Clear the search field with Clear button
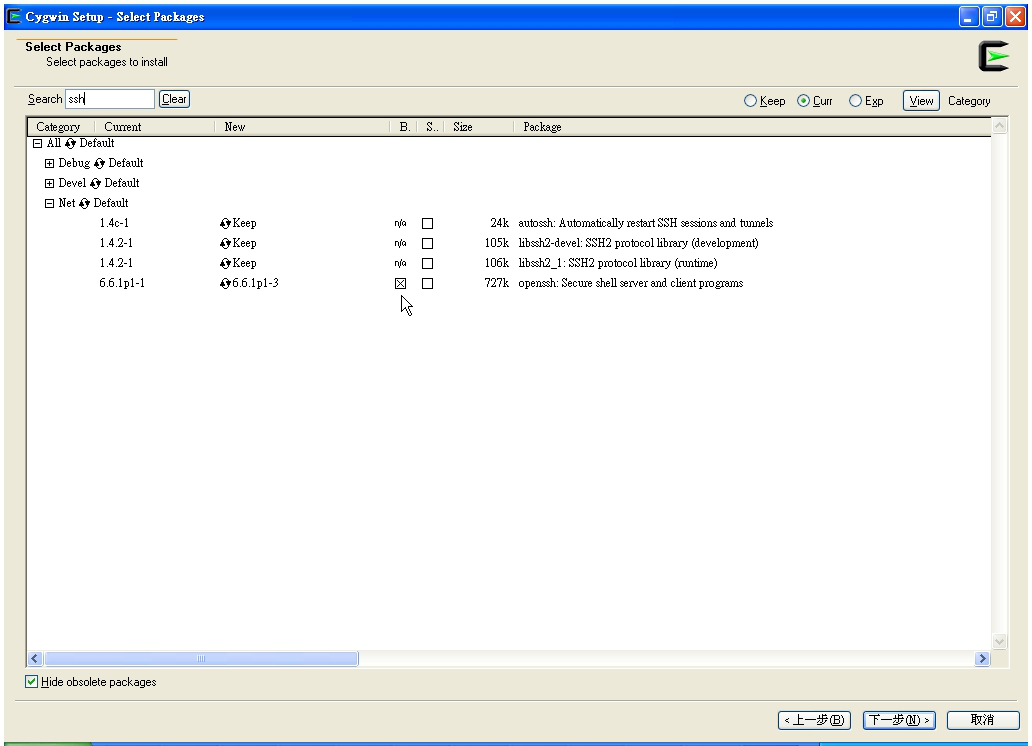 tap(174, 99)
